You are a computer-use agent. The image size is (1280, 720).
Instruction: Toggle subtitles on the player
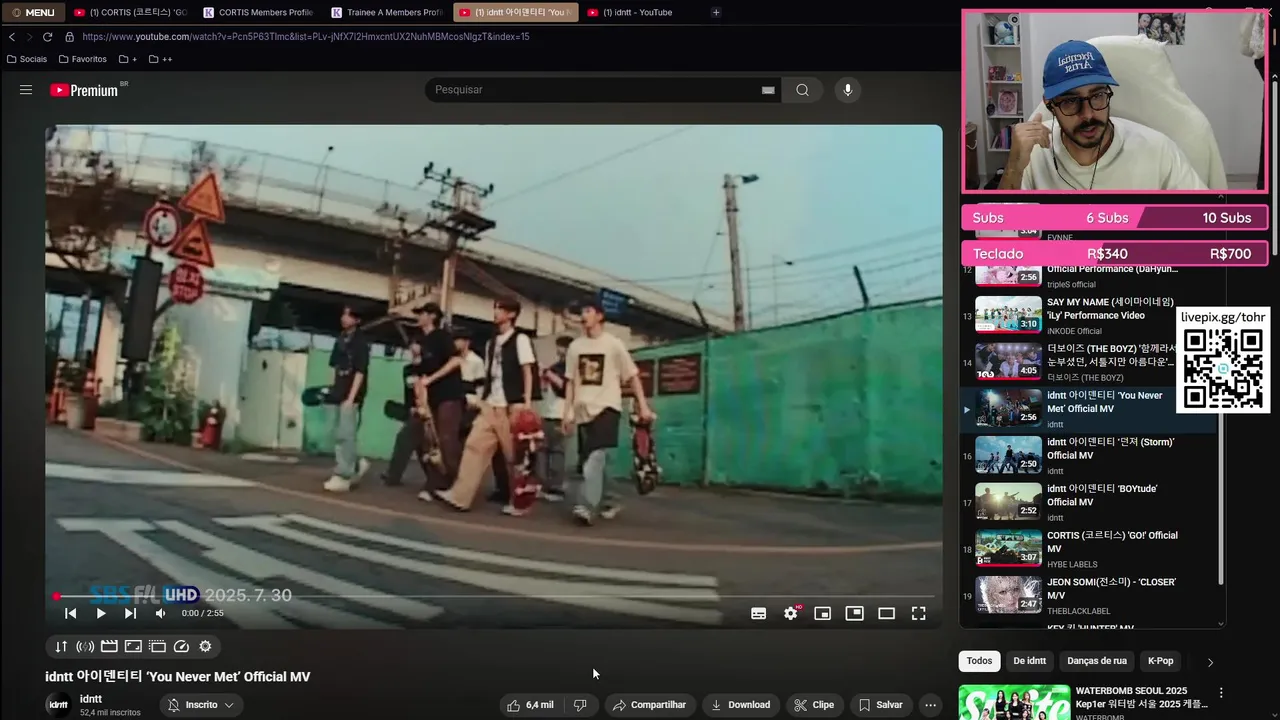point(759,613)
